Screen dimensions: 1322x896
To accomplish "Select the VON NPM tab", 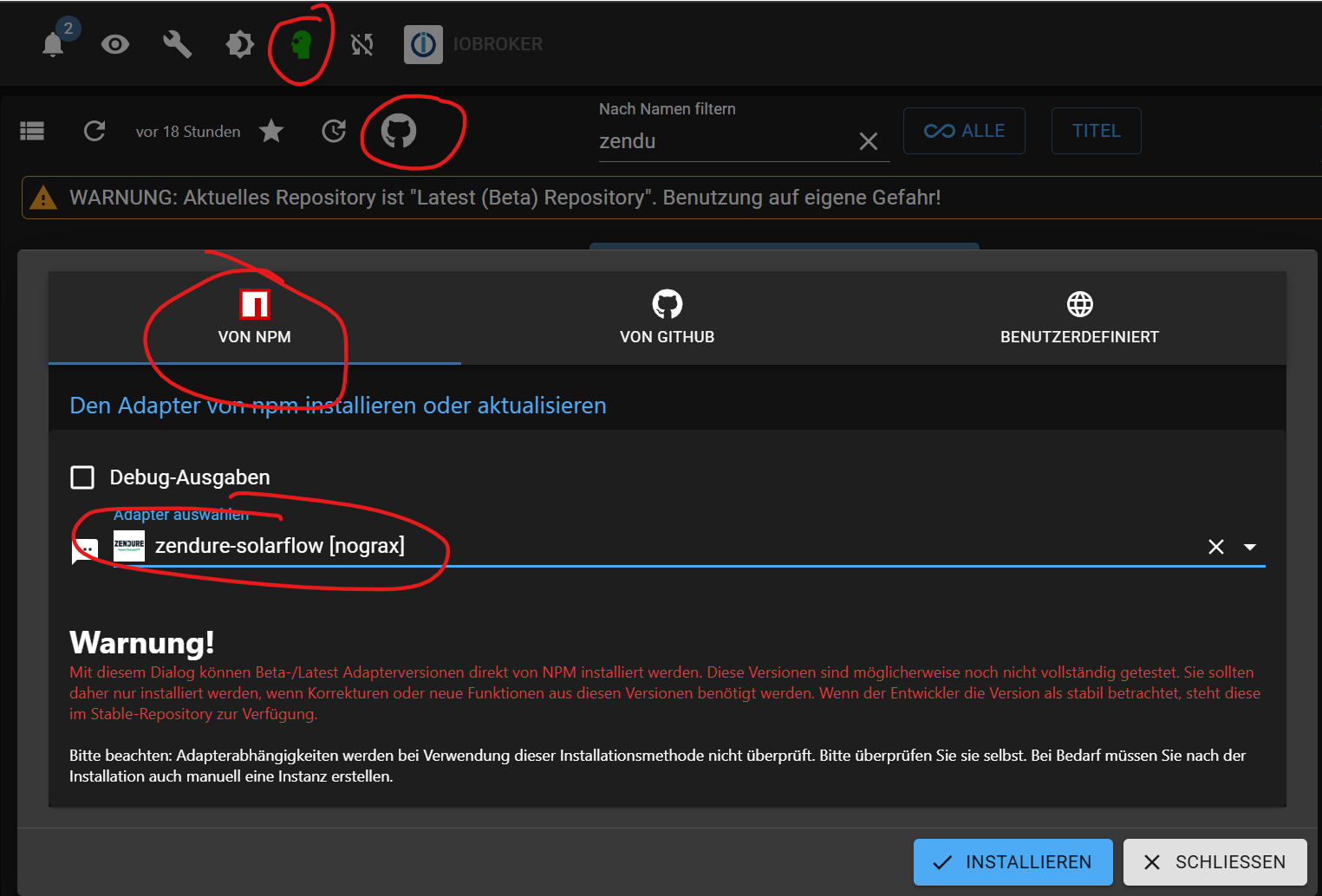I will (x=255, y=317).
